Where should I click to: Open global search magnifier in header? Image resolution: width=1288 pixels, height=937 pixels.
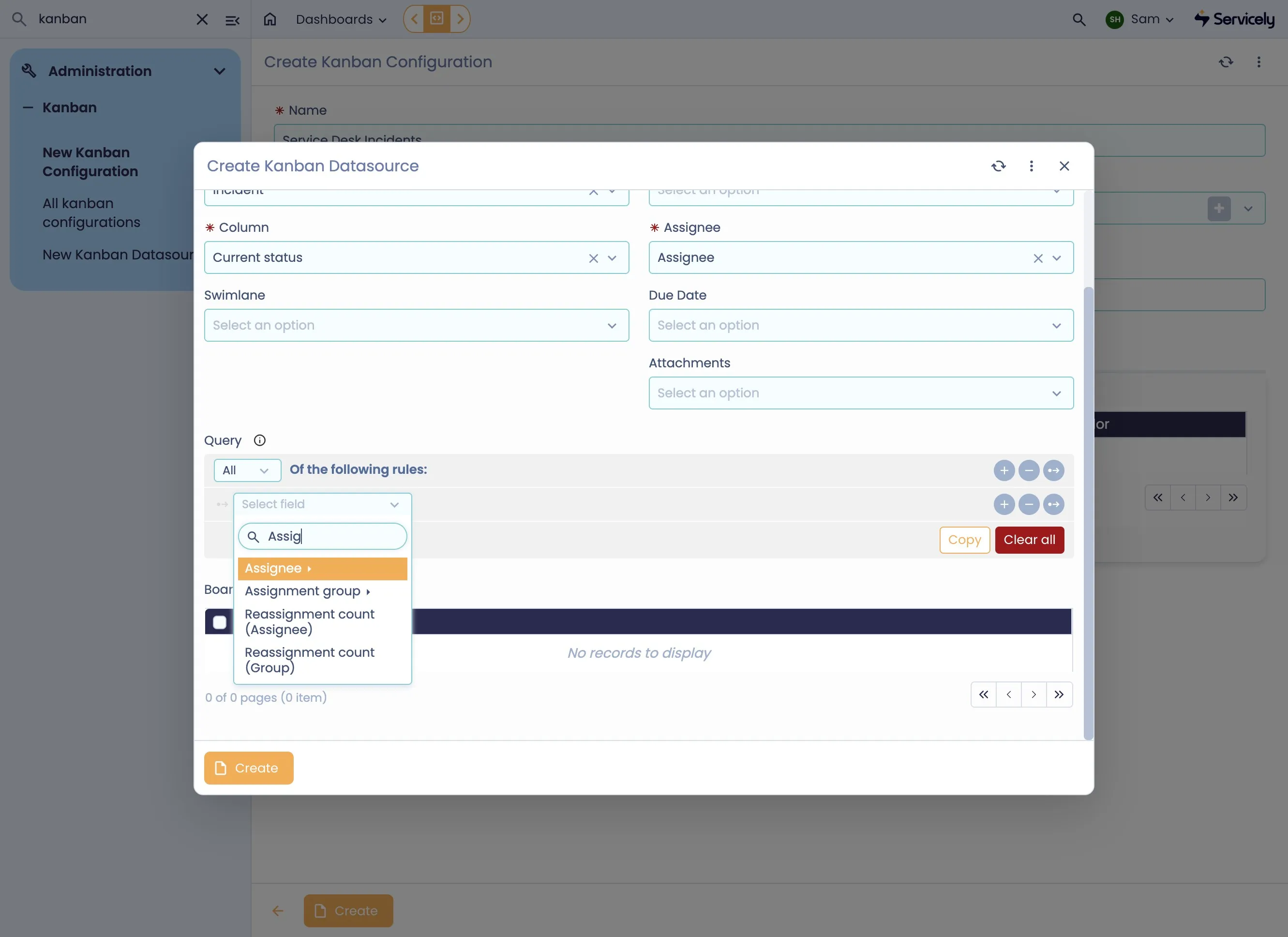click(1078, 19)
